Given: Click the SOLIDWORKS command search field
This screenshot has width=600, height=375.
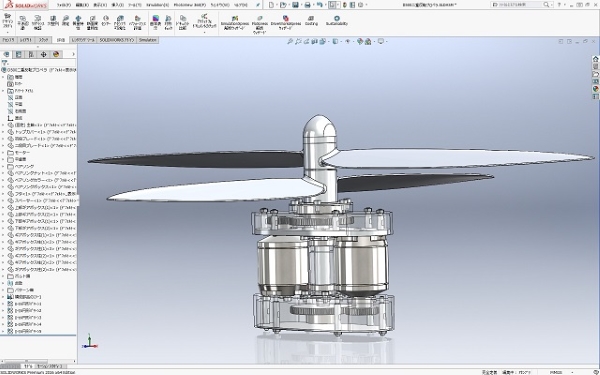Looking at the screenshot, I should [x=520, y=5].
